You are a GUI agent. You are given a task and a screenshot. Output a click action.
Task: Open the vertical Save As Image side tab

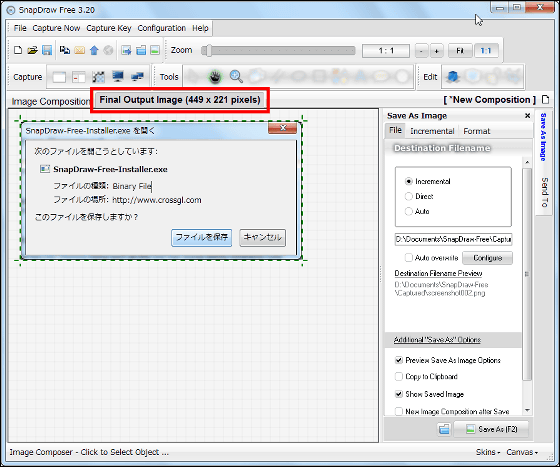point(543,137)
